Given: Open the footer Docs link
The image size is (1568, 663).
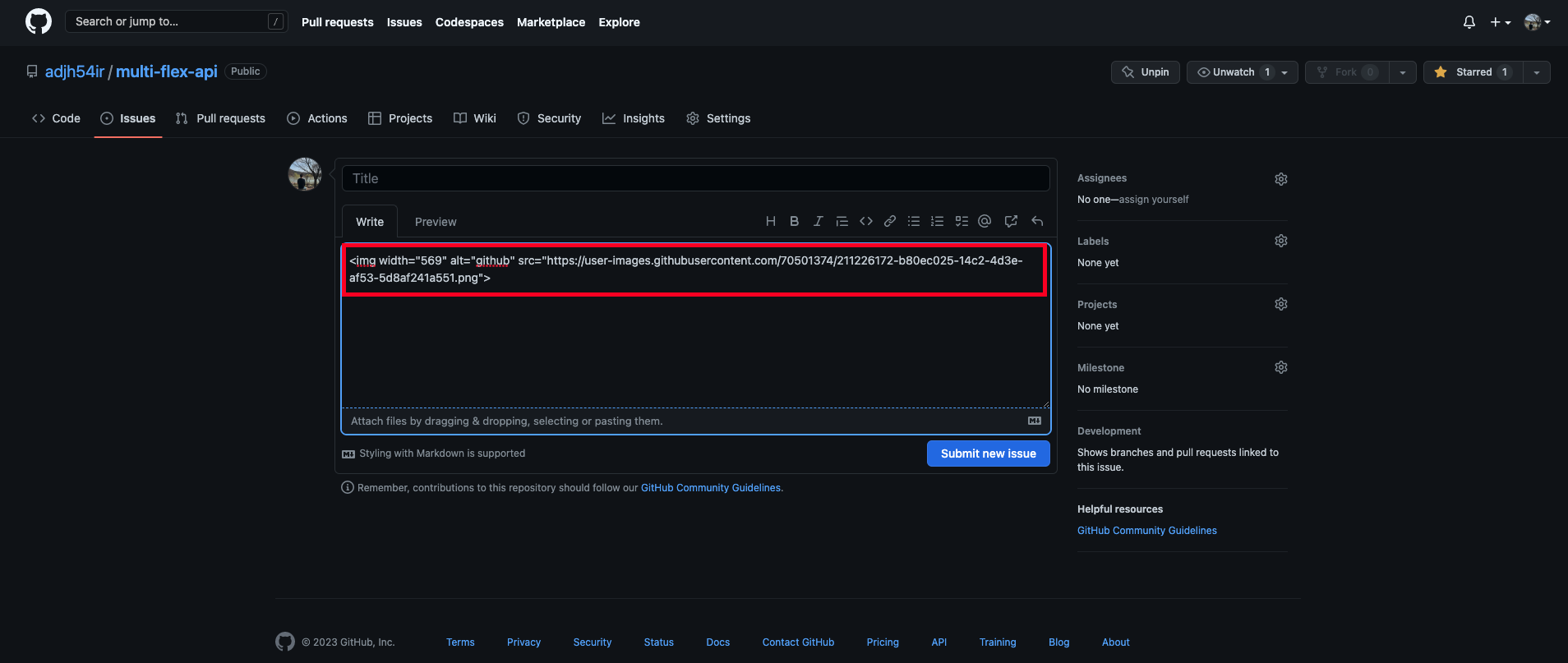Looking at the screenshot, I should pyautogui.click(x=718, y=642).
